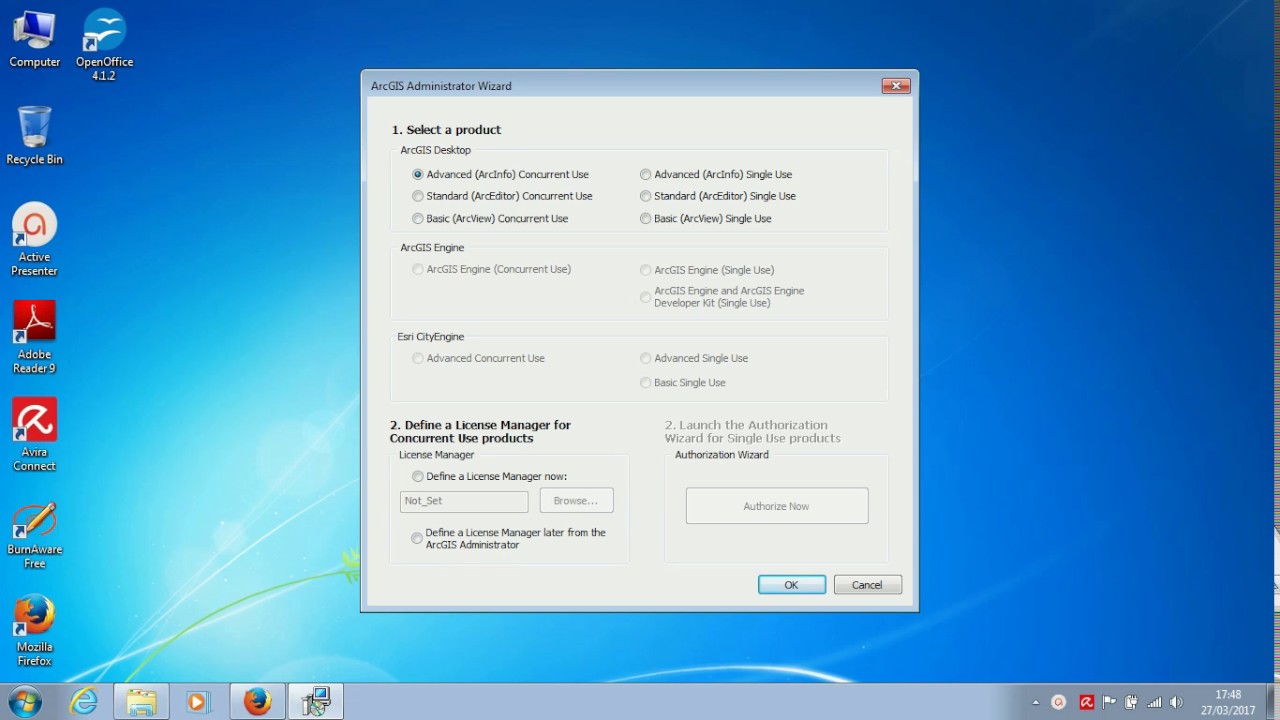This screenshot has height=720, width=1280.
Task: Show hidden tray icons arrow
Action: coord(1035,702)
